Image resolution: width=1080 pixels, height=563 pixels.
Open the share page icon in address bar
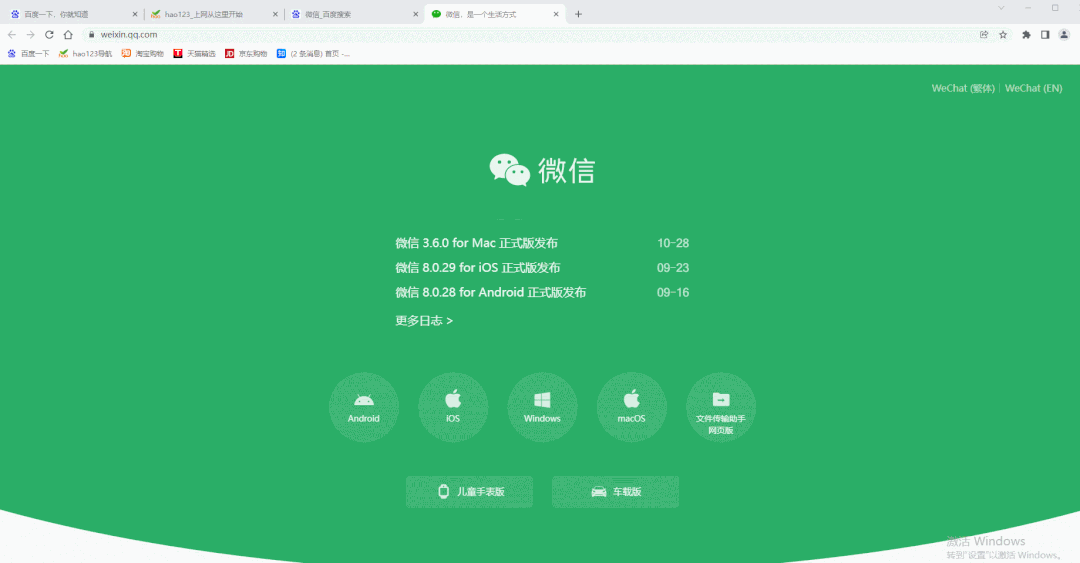984,34
